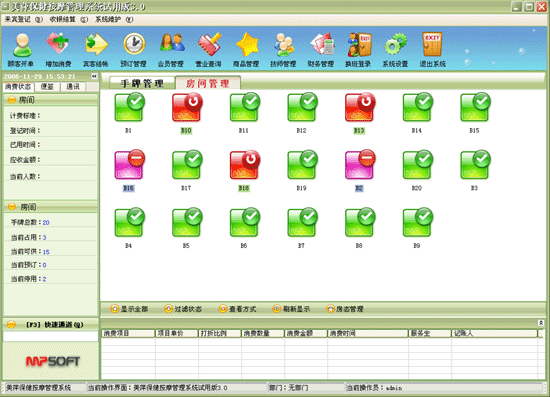Open the 顾客开单 toolbar icon
The image size is (550, 397).
21,50
